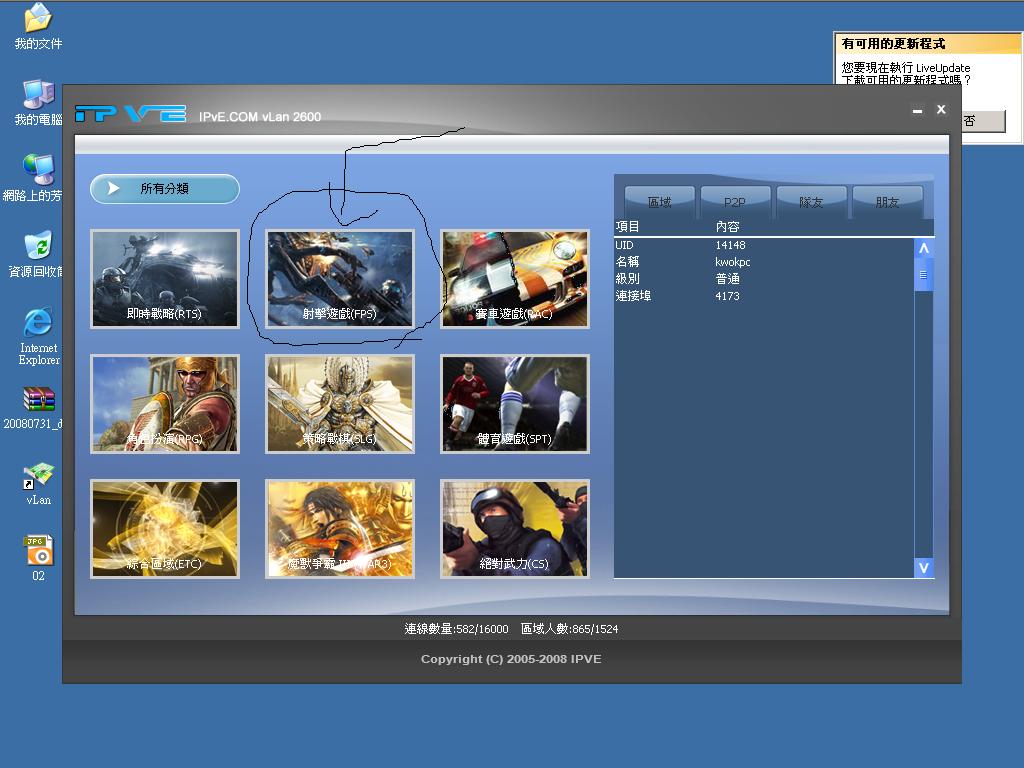Open the 角色扮演(RPG) category tile
Screen dimensions: 1024x768
pos(165,404)
